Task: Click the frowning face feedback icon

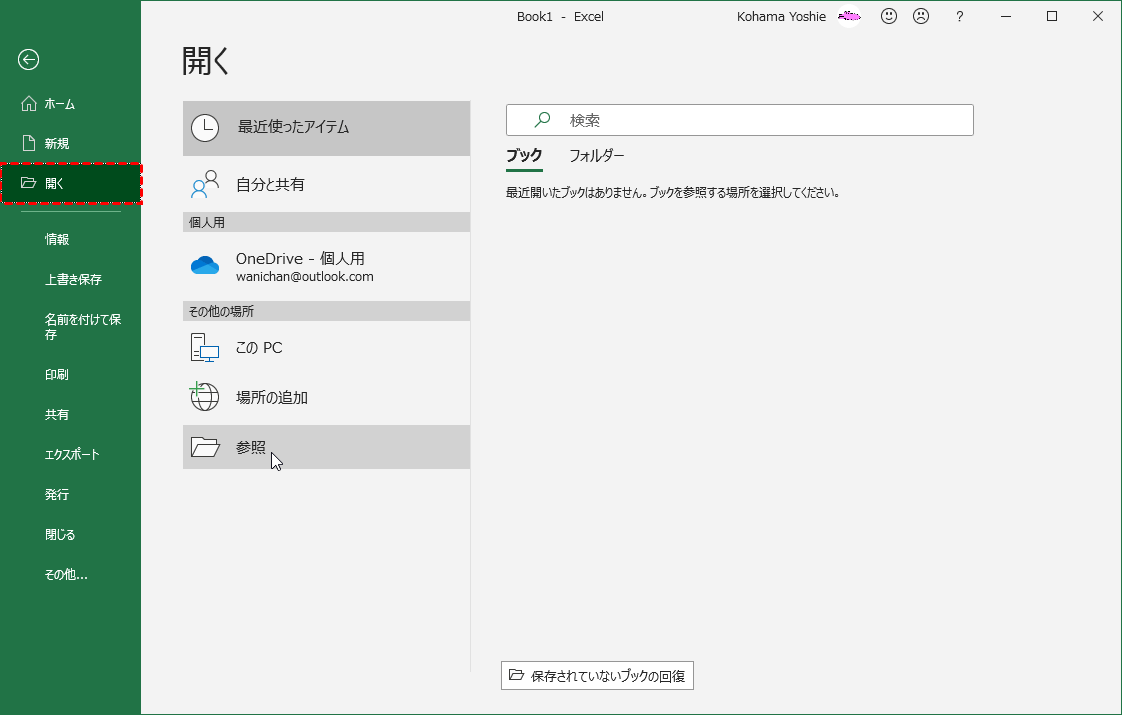Action: (921, 17)
